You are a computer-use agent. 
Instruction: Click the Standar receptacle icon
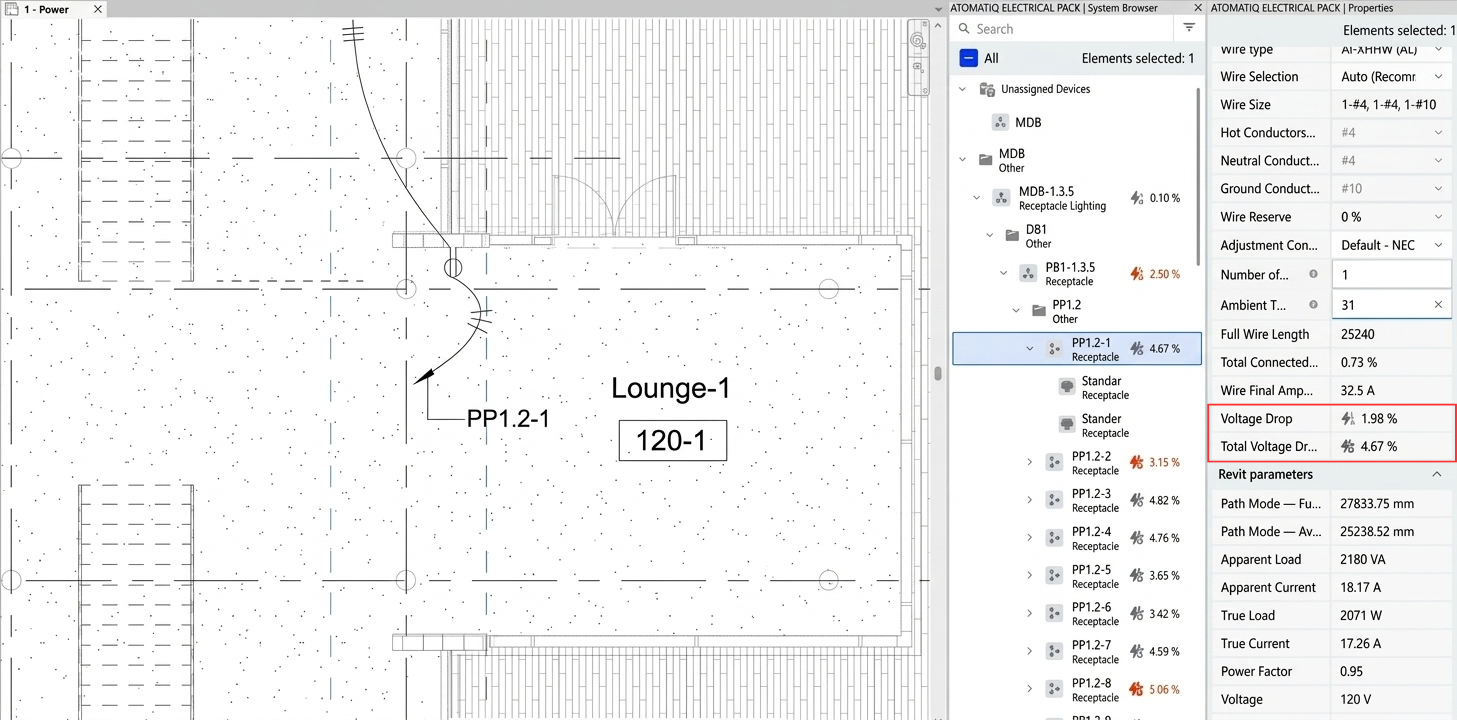[x=1066, y=387]
